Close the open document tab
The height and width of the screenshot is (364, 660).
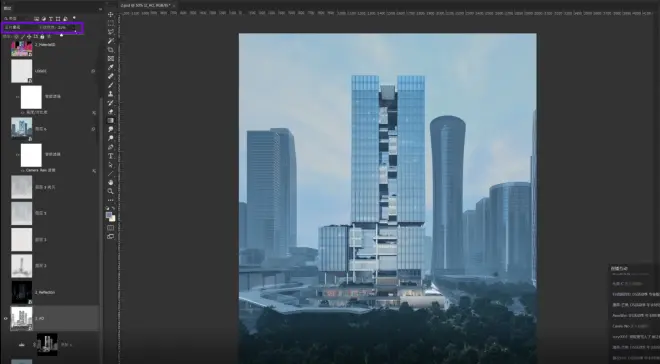[x=173, y=5]
